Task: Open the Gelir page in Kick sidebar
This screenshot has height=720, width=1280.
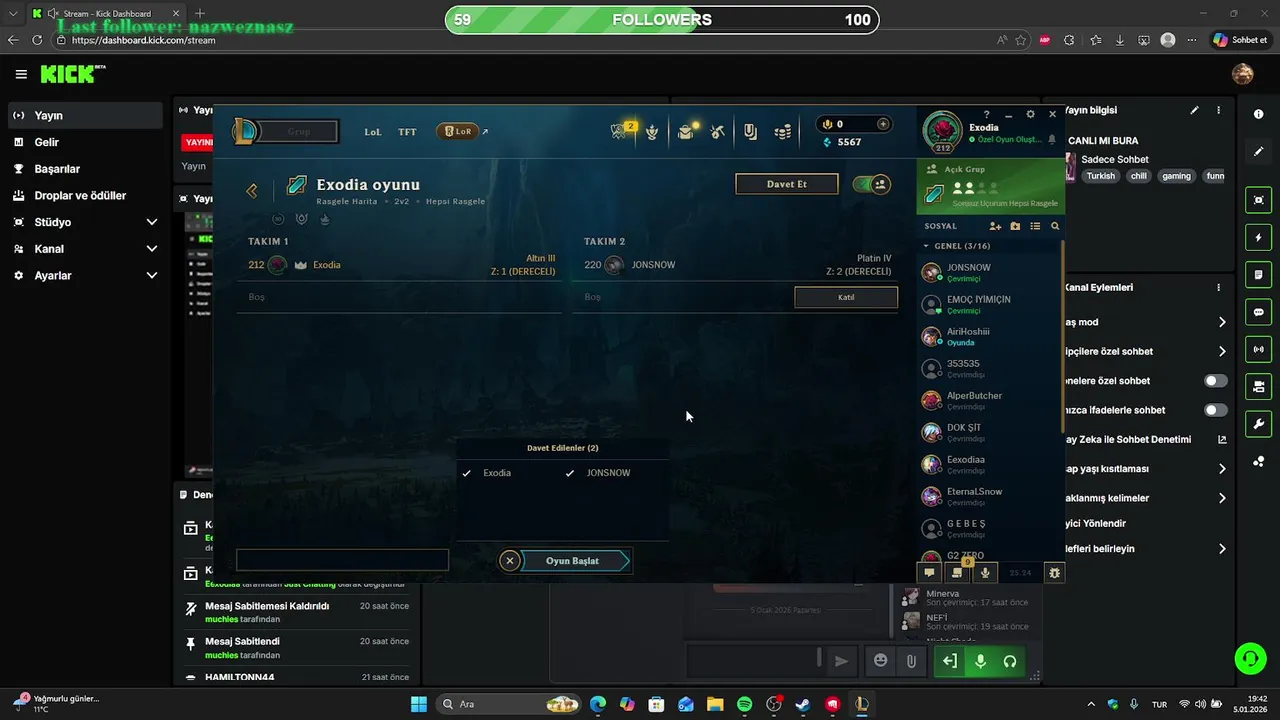Action: click(x=85, y=142)
